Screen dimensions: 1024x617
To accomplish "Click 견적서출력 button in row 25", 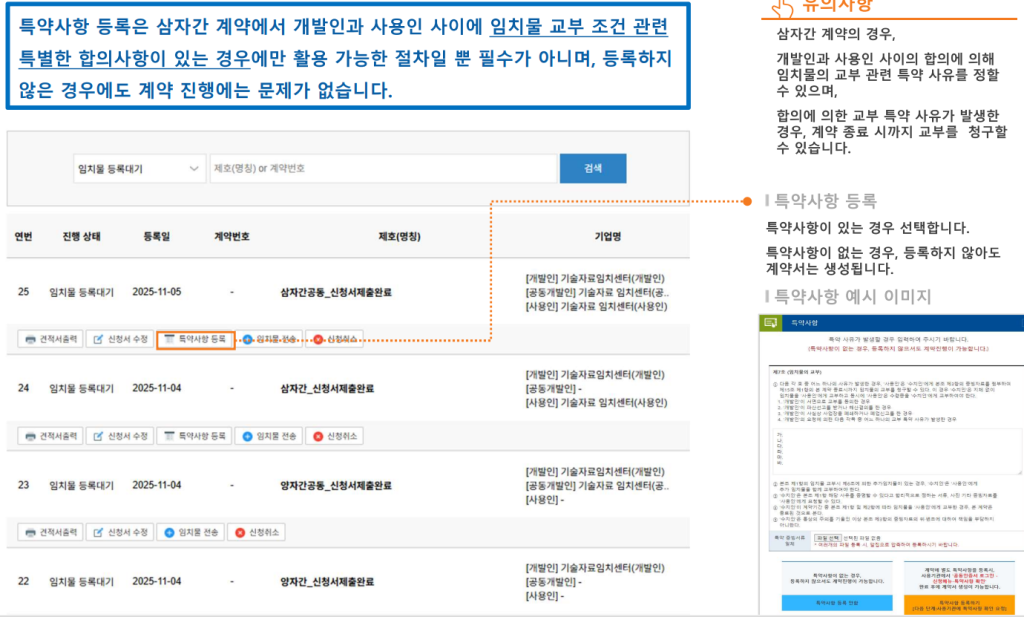I will click(50, 340).
